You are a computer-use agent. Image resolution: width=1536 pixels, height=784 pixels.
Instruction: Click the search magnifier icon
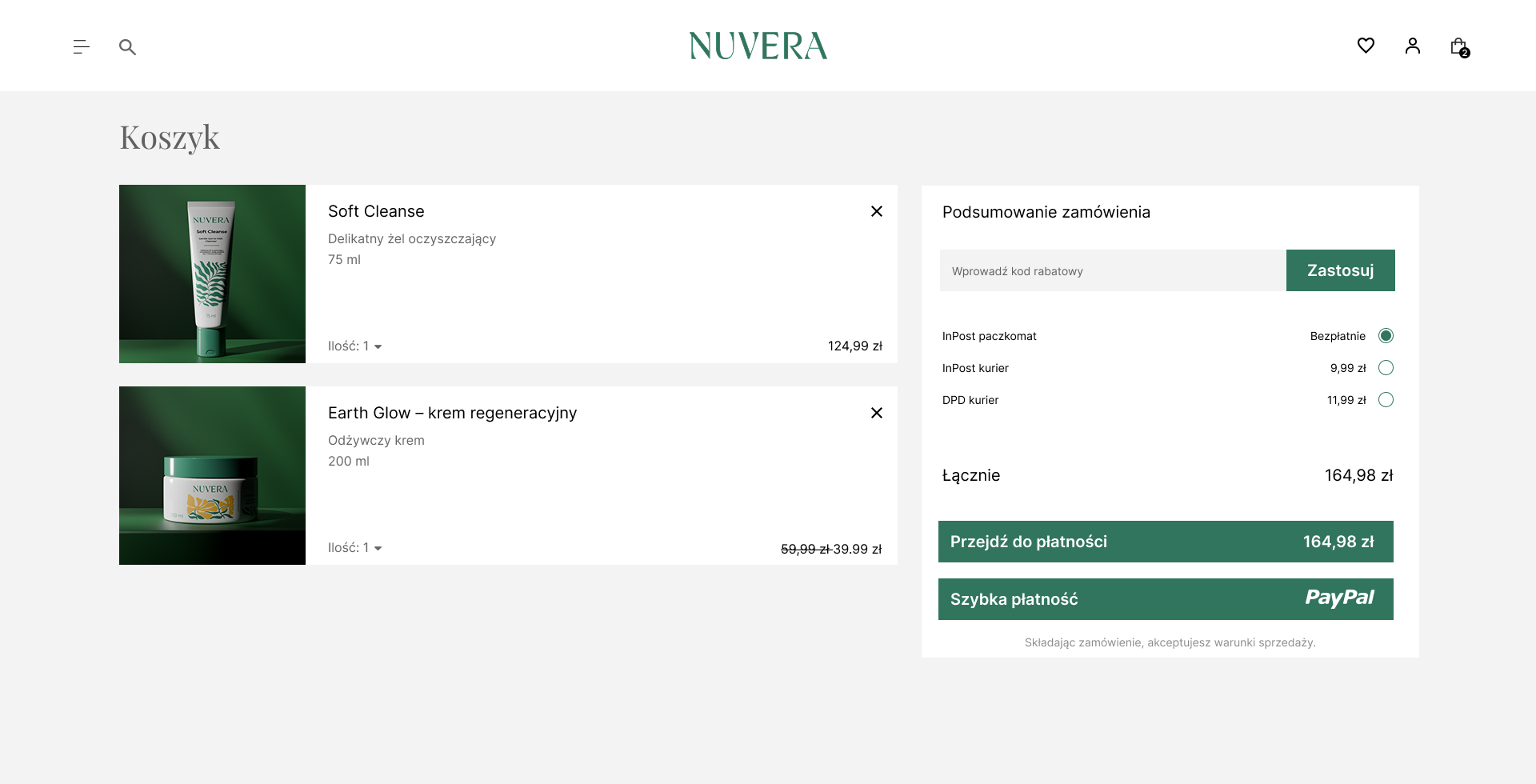(x=127, y=47)
